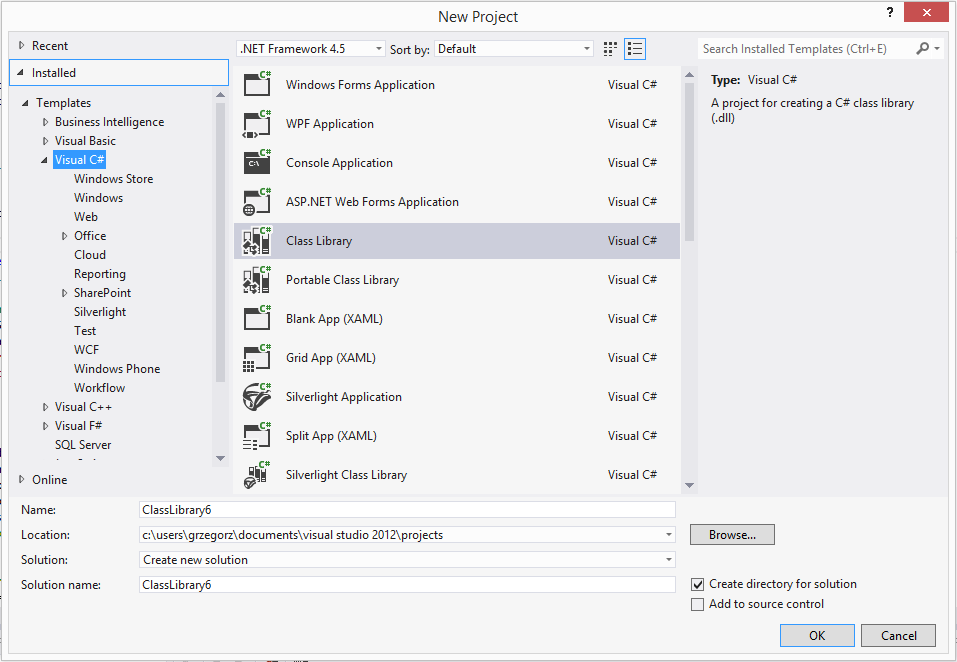Collapse the Visual C# node
The image size is (957, 662).
(x=44, y=160)
